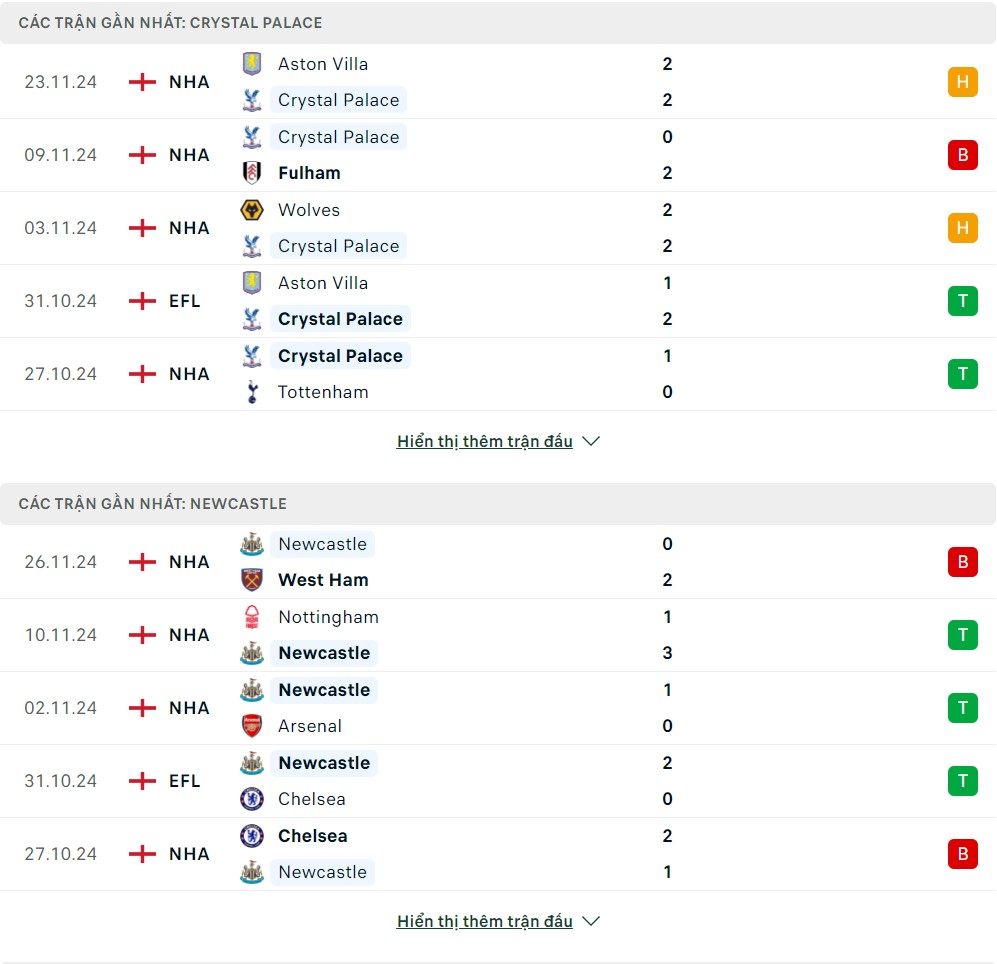Click the Tottenham club crest icon
Screen dimensions: 997x964
tap(252, 392)
